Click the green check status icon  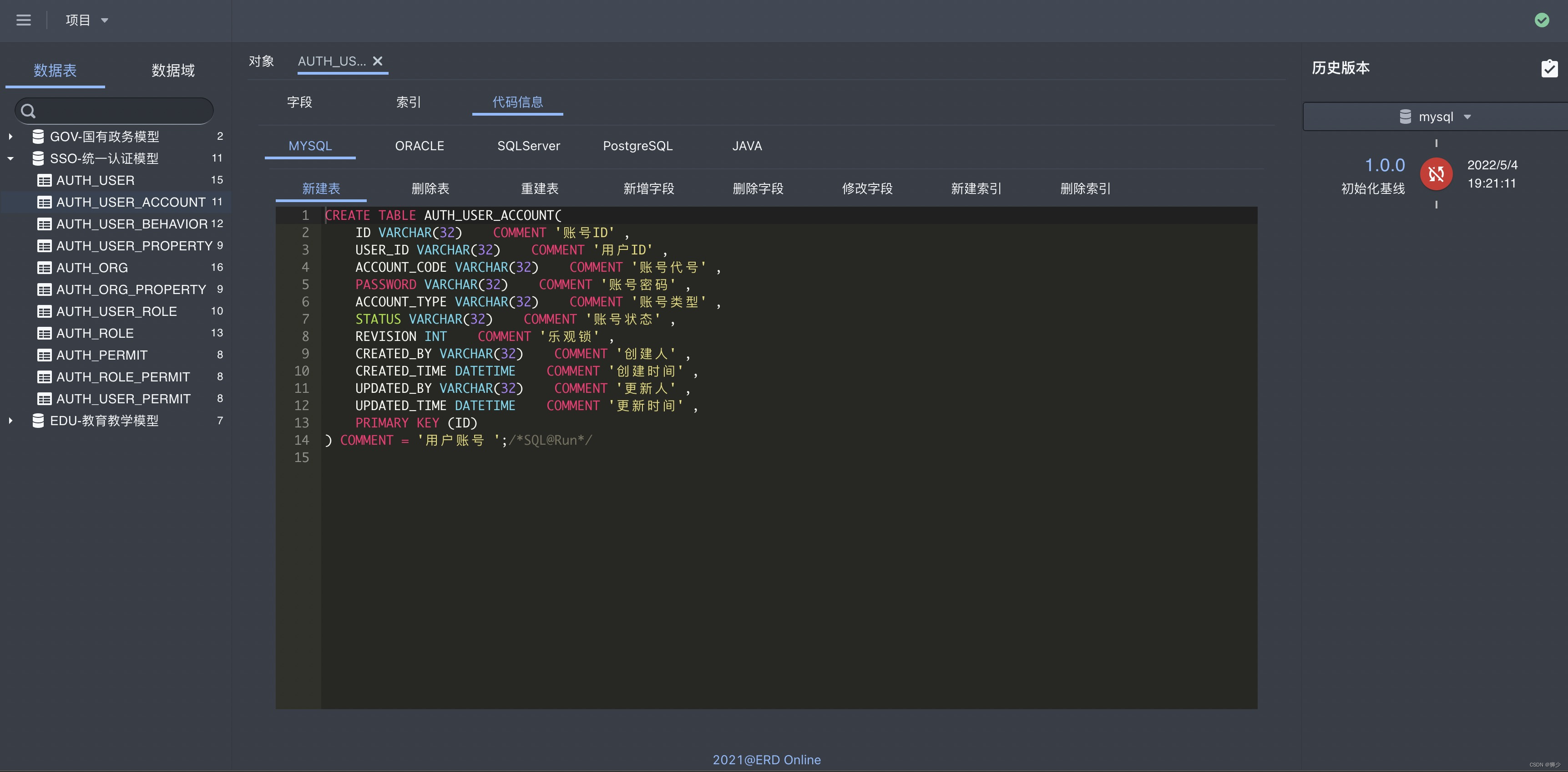[1541, 20]
